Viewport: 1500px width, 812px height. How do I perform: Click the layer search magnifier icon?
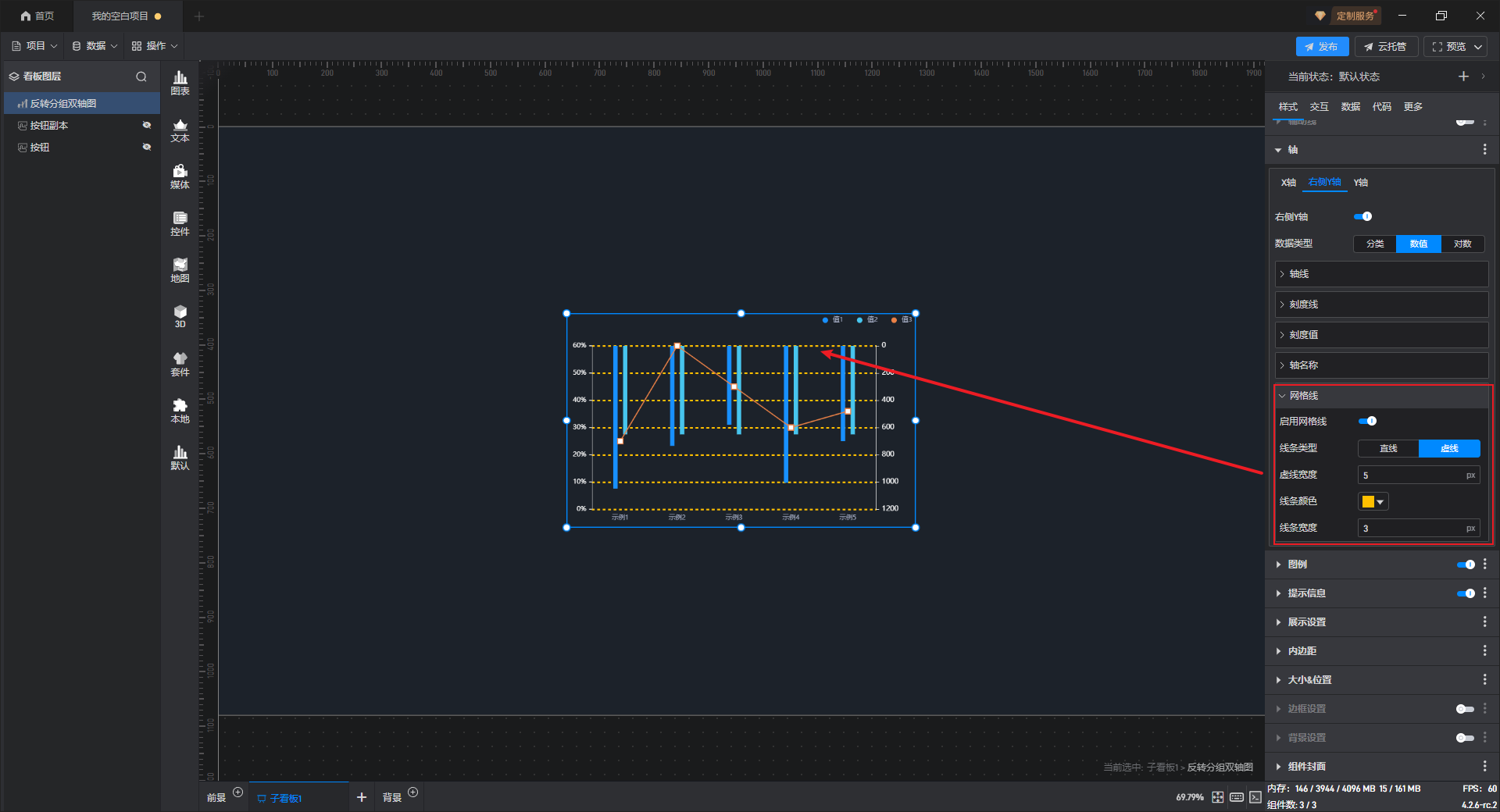tap(141, 77)
